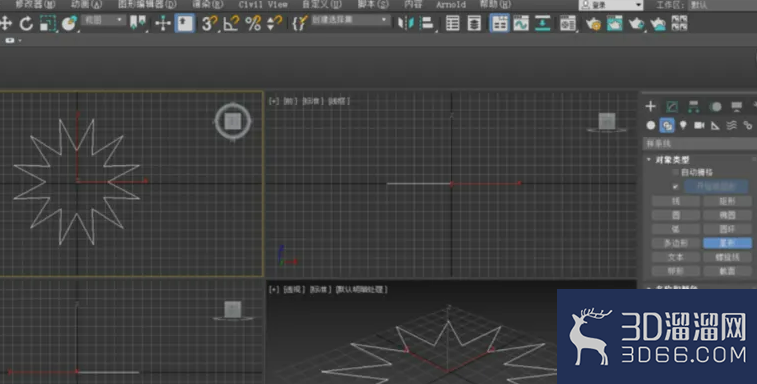Open the Arnold menu
This screenshot has height=384, width=757.
[x=451, y=4]
